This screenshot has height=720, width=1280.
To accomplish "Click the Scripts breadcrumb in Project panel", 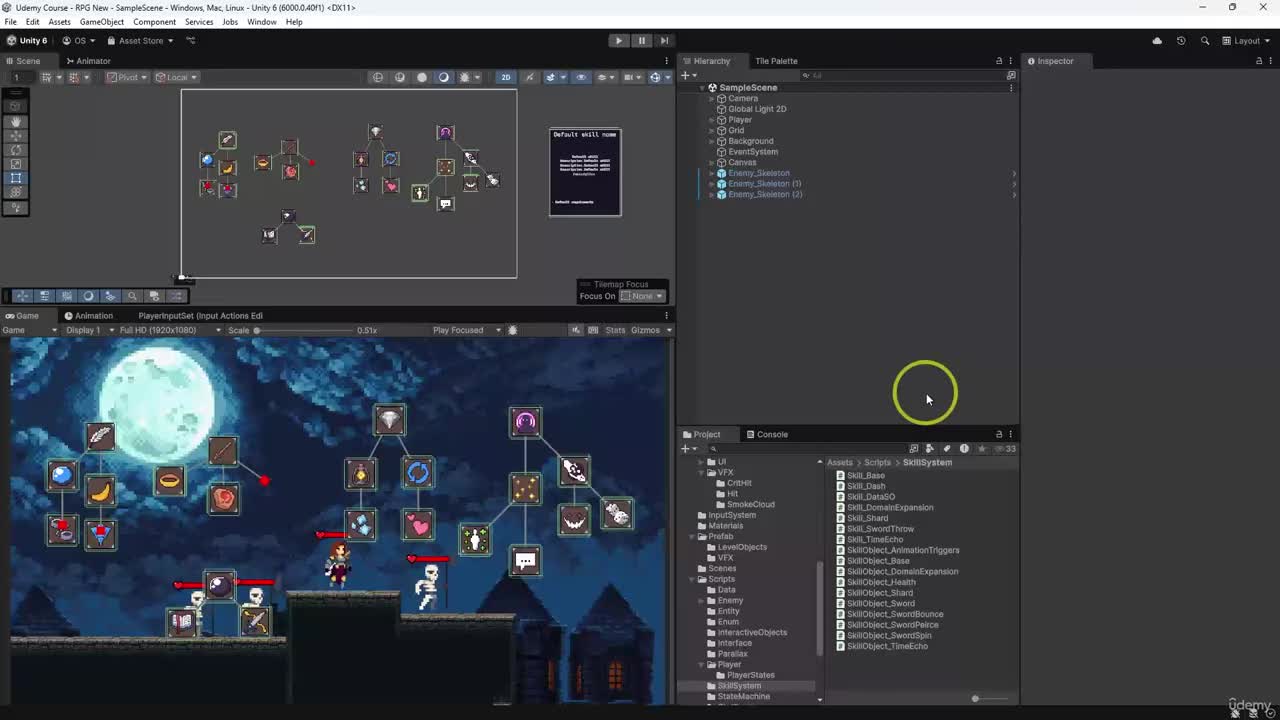I will (877, 463).
